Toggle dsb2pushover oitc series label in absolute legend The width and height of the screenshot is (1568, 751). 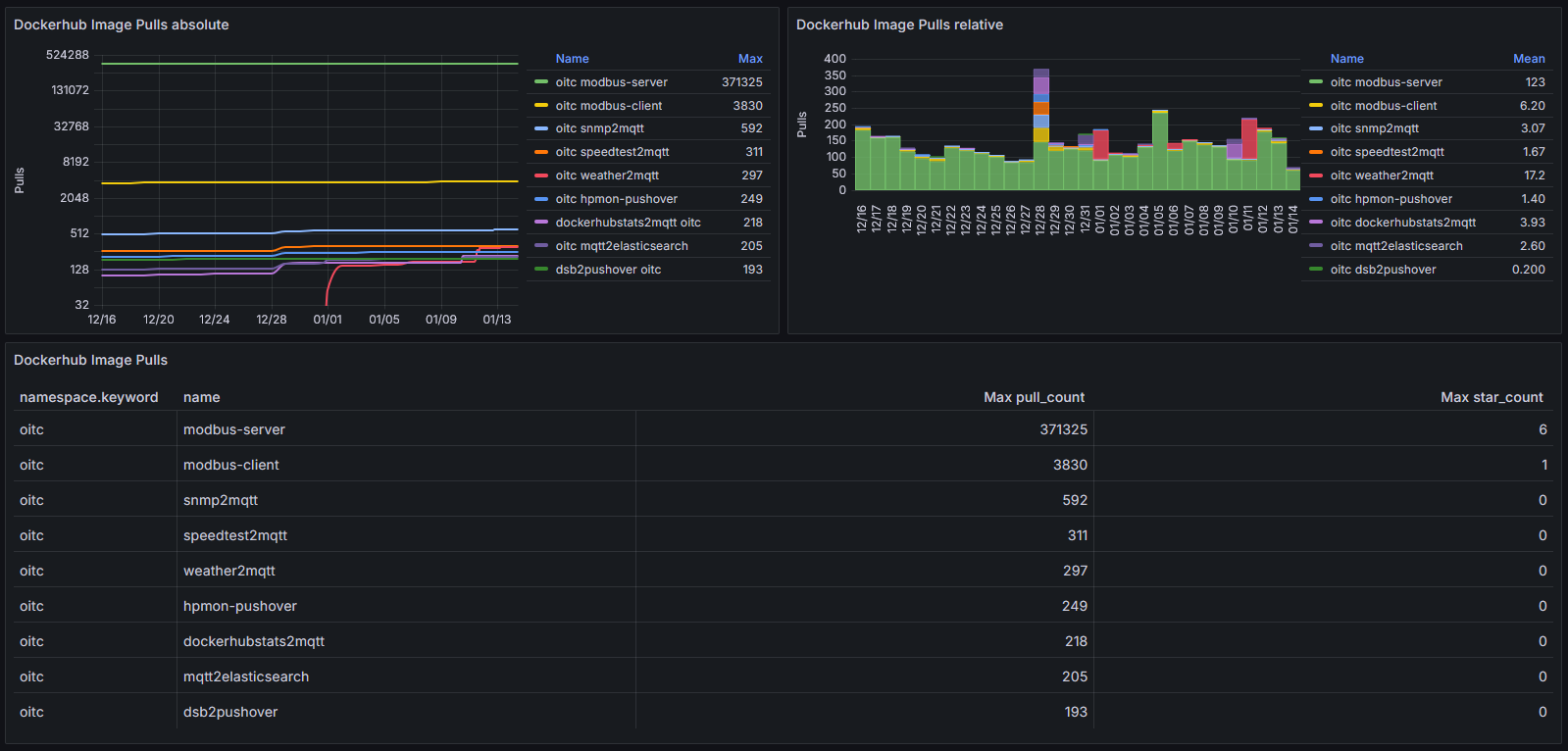point(608,270)
